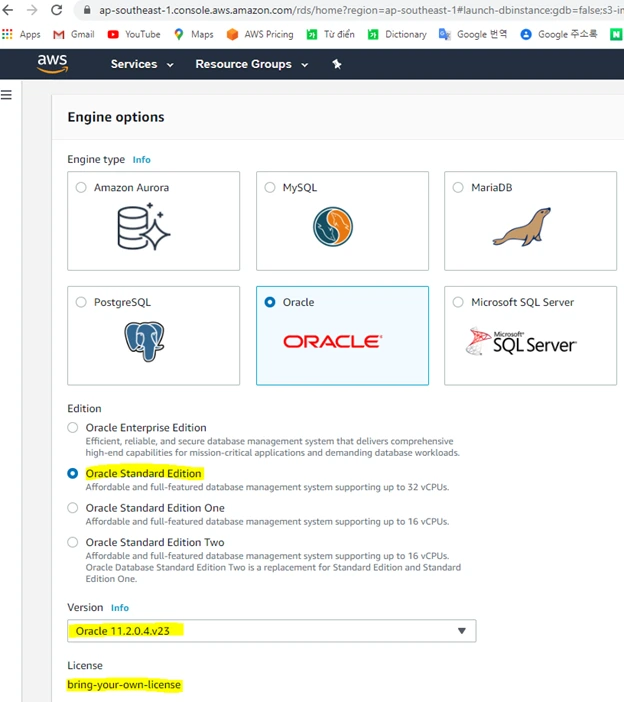Open the Google 주소록 contacts bookmark
The height and width of the screenshot is (702, 624).
pyautogui.click(x=559, y=34)
